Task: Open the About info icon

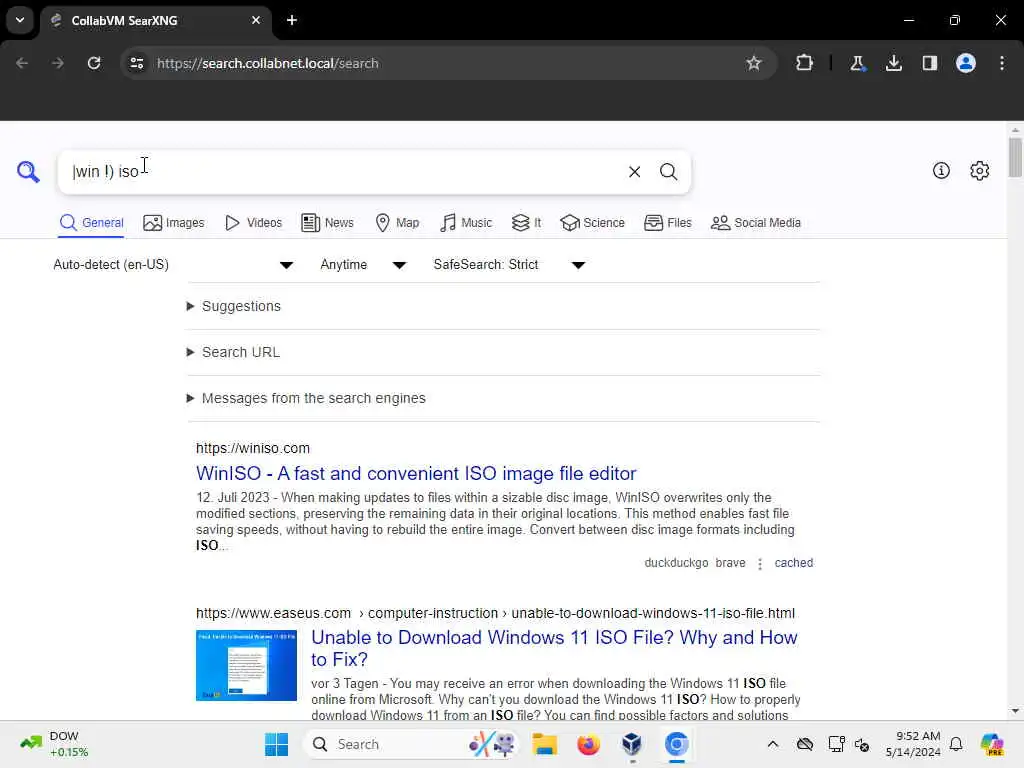Action: 941,171
